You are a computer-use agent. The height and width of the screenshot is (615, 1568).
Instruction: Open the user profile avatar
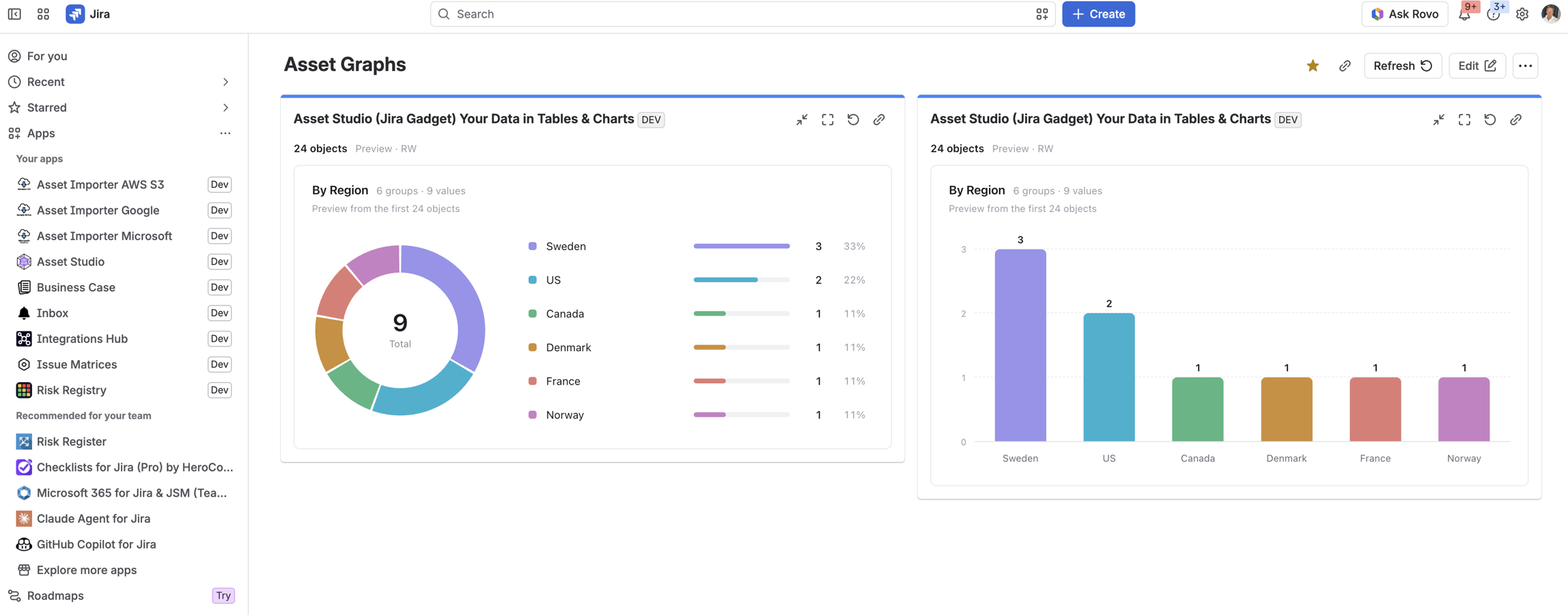[x=1550, y=14]
